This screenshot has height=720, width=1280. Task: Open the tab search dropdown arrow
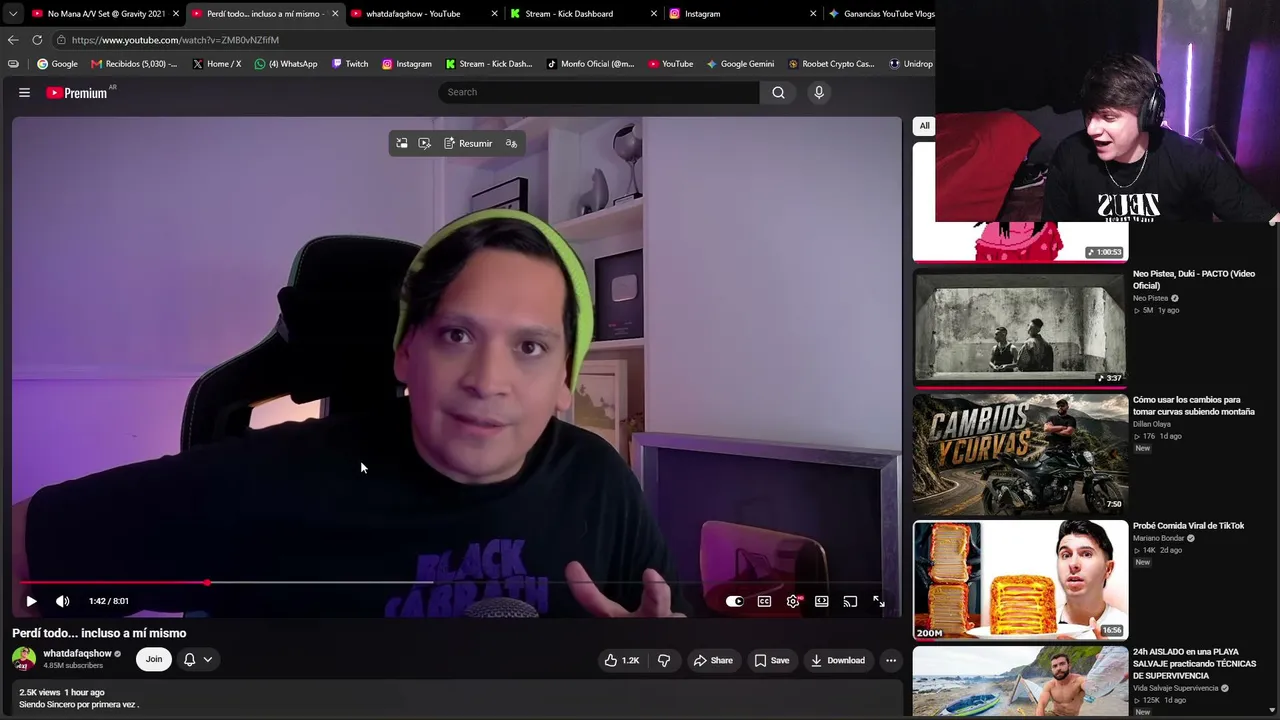[x=13, y=14]
